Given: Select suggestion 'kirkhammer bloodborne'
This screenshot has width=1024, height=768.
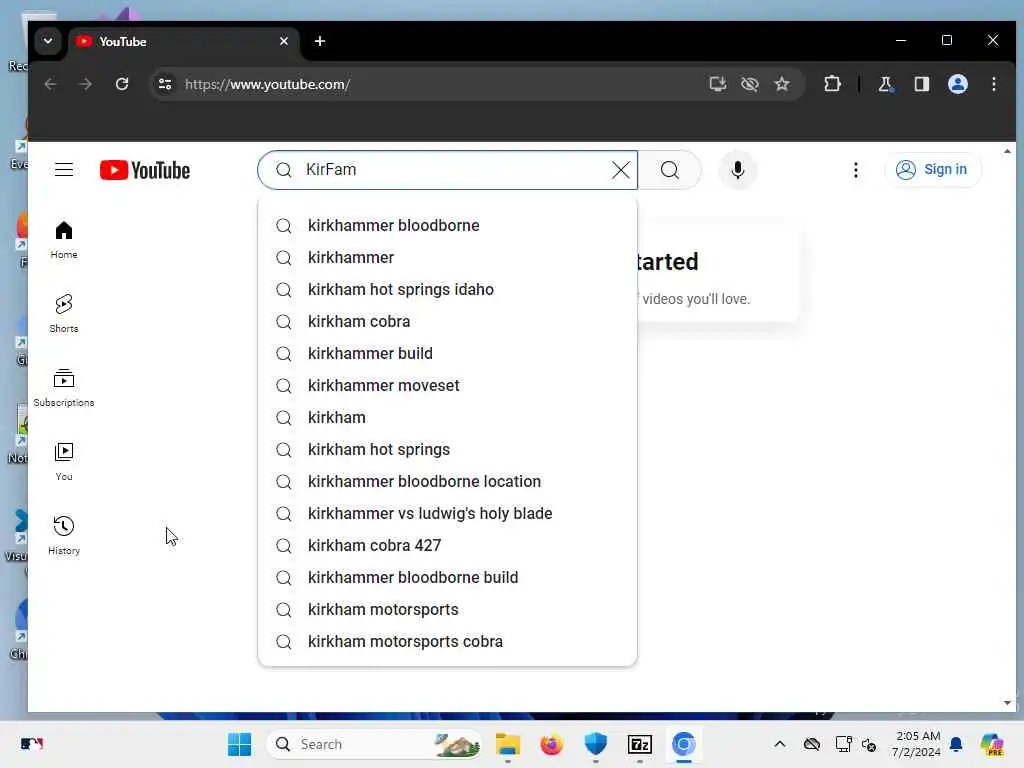Looking at the screenshot, I should (x=447, y=225).
